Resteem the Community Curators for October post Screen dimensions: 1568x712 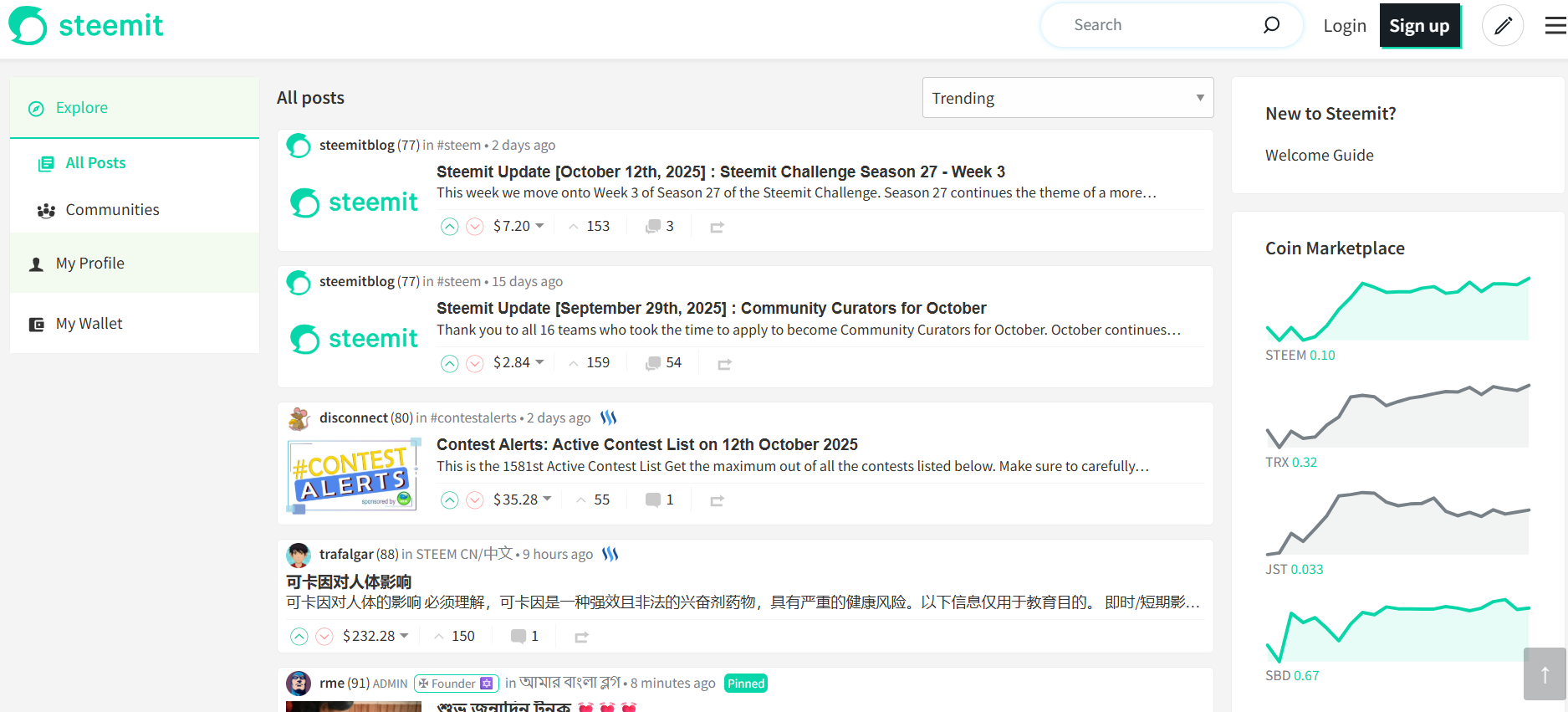pyautogui.click(x=724, y=364)
